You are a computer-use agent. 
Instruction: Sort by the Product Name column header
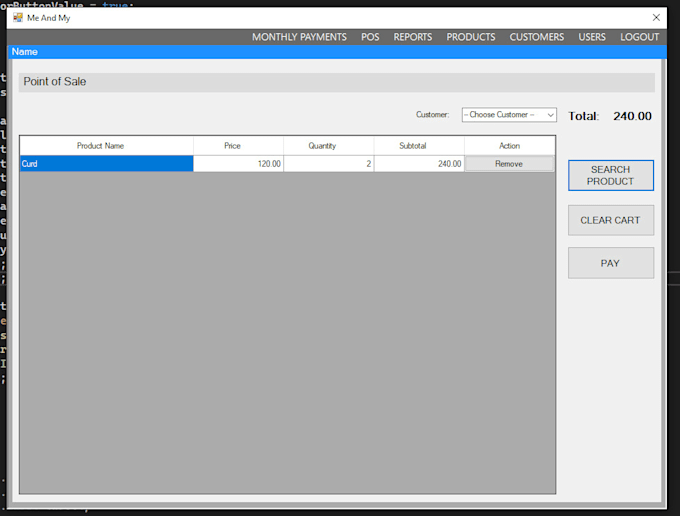107,146
